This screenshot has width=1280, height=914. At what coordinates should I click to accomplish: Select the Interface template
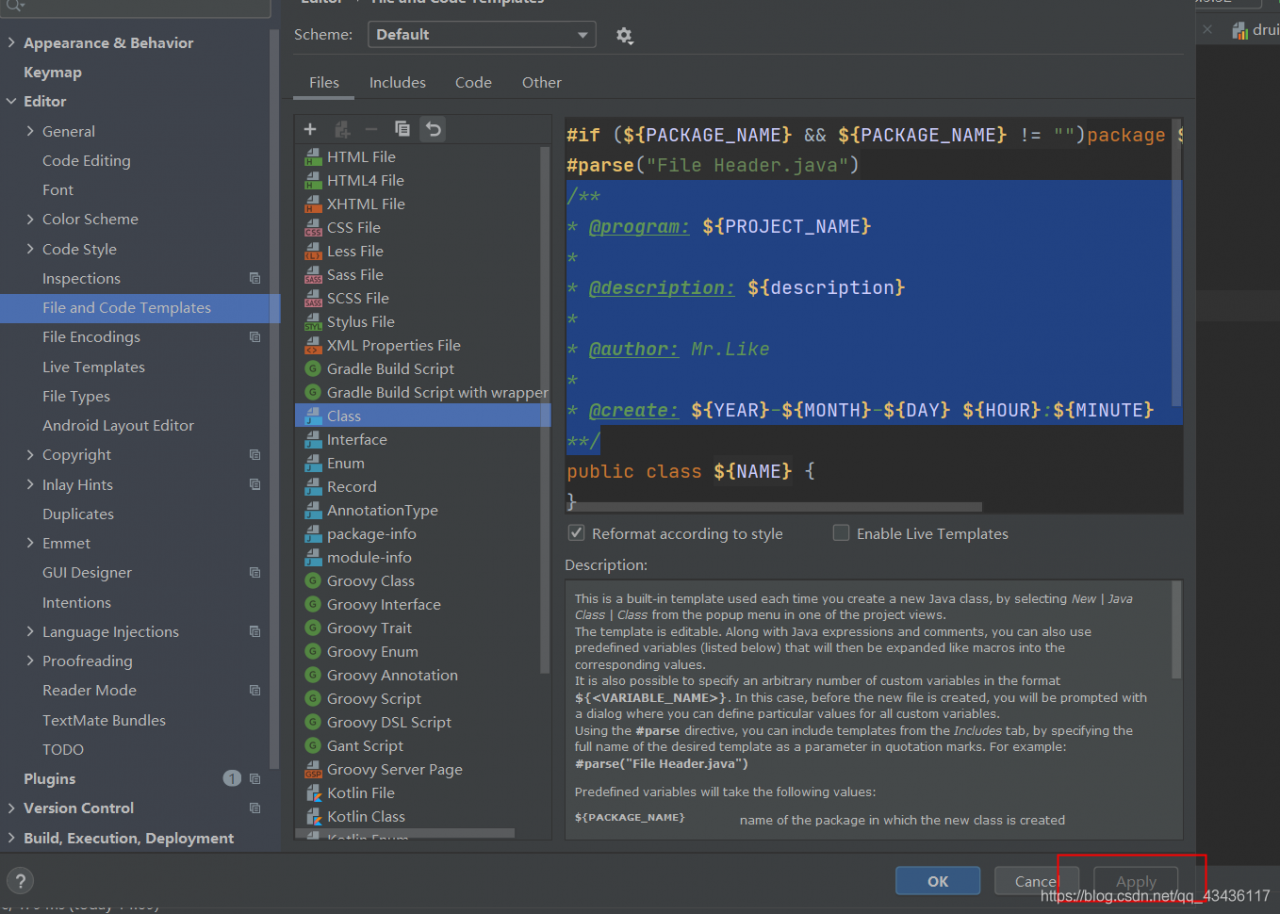pos(357,440)
